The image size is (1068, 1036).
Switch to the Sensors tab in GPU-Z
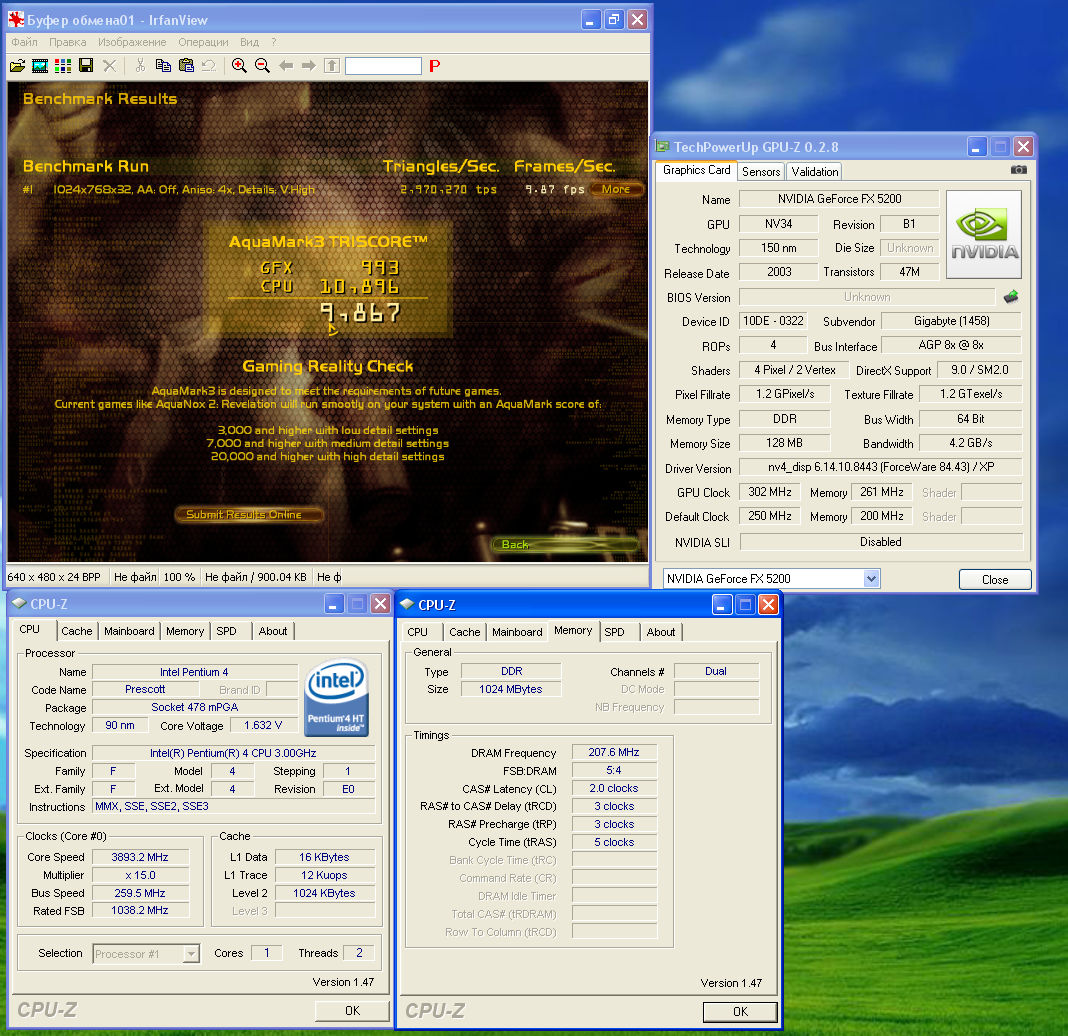[761, 172]
